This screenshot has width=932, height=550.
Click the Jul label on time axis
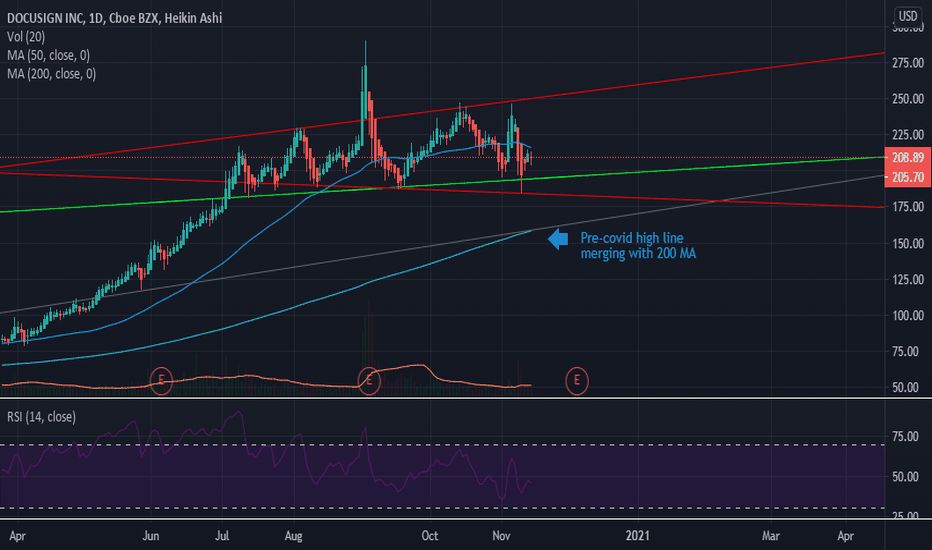coord(222,536)
